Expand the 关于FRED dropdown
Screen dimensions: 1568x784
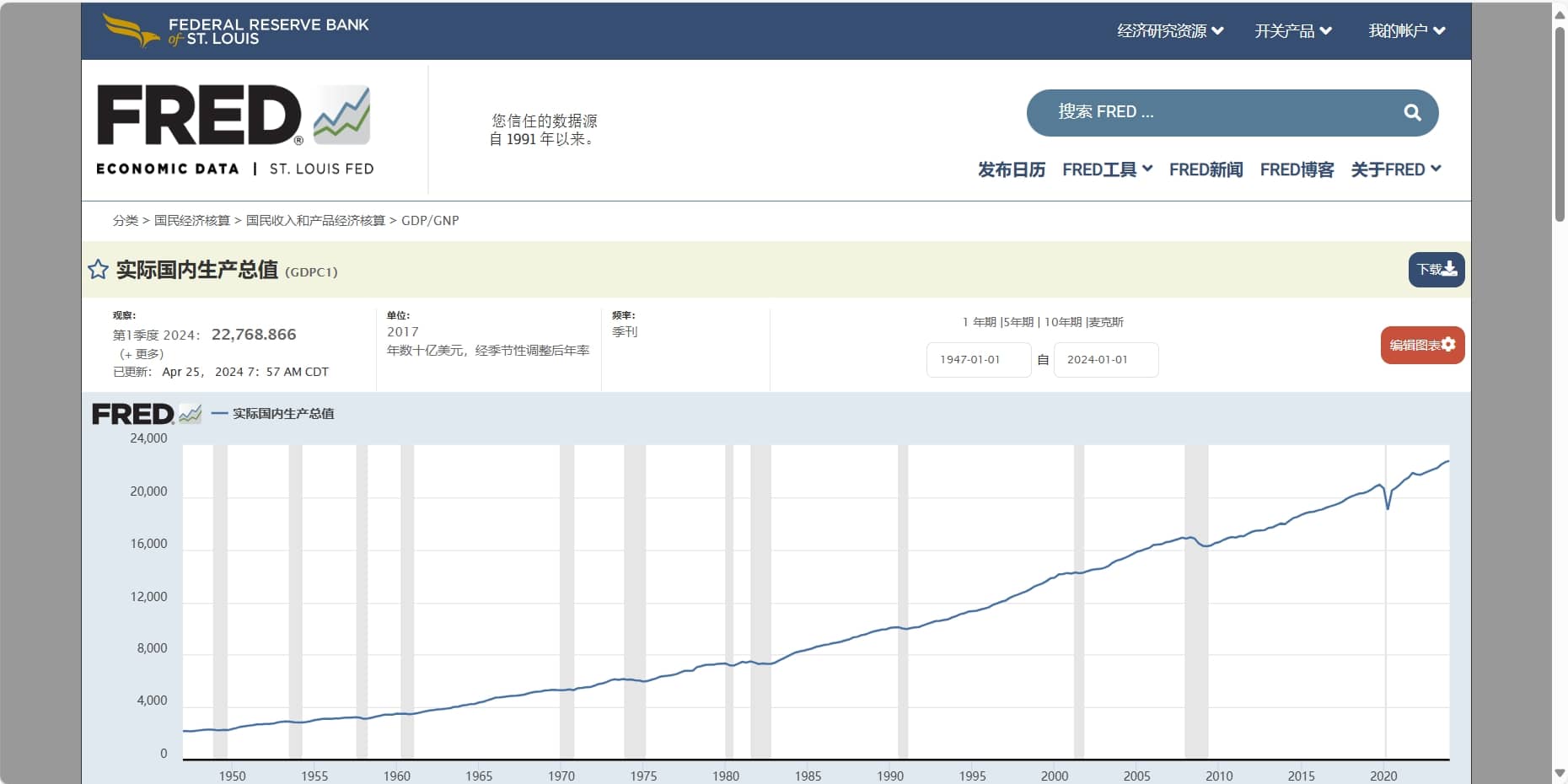pos(1396,169)
